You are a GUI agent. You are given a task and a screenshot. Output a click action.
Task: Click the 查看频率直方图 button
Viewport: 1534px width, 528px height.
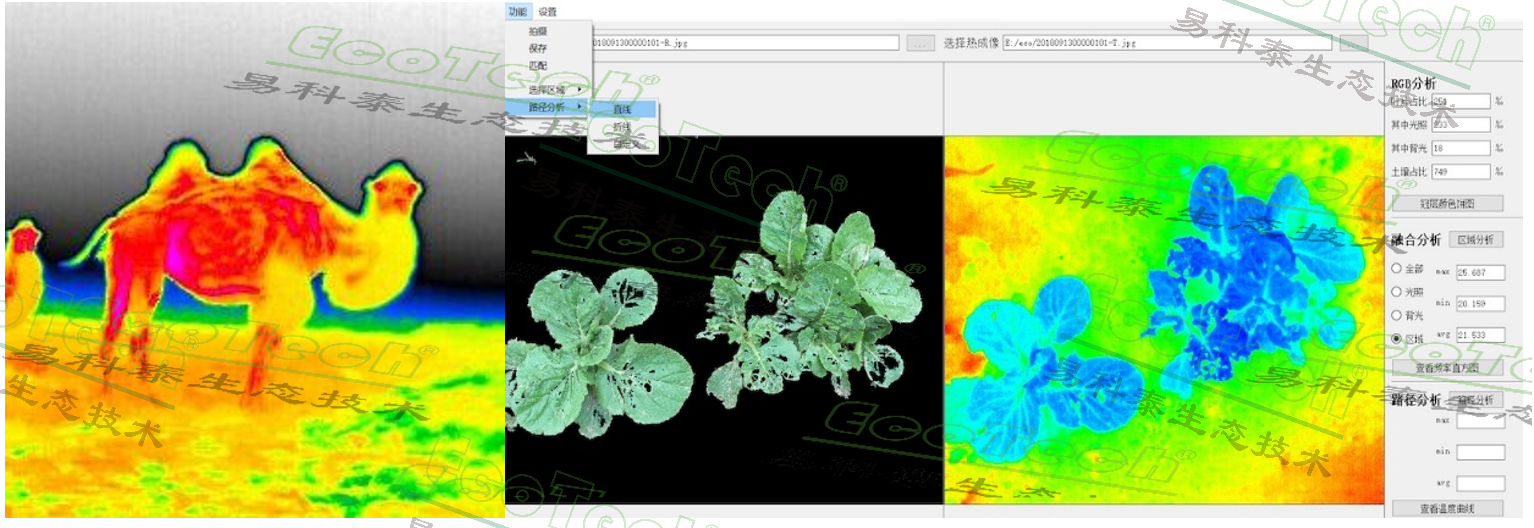[x=1447, y=368]
